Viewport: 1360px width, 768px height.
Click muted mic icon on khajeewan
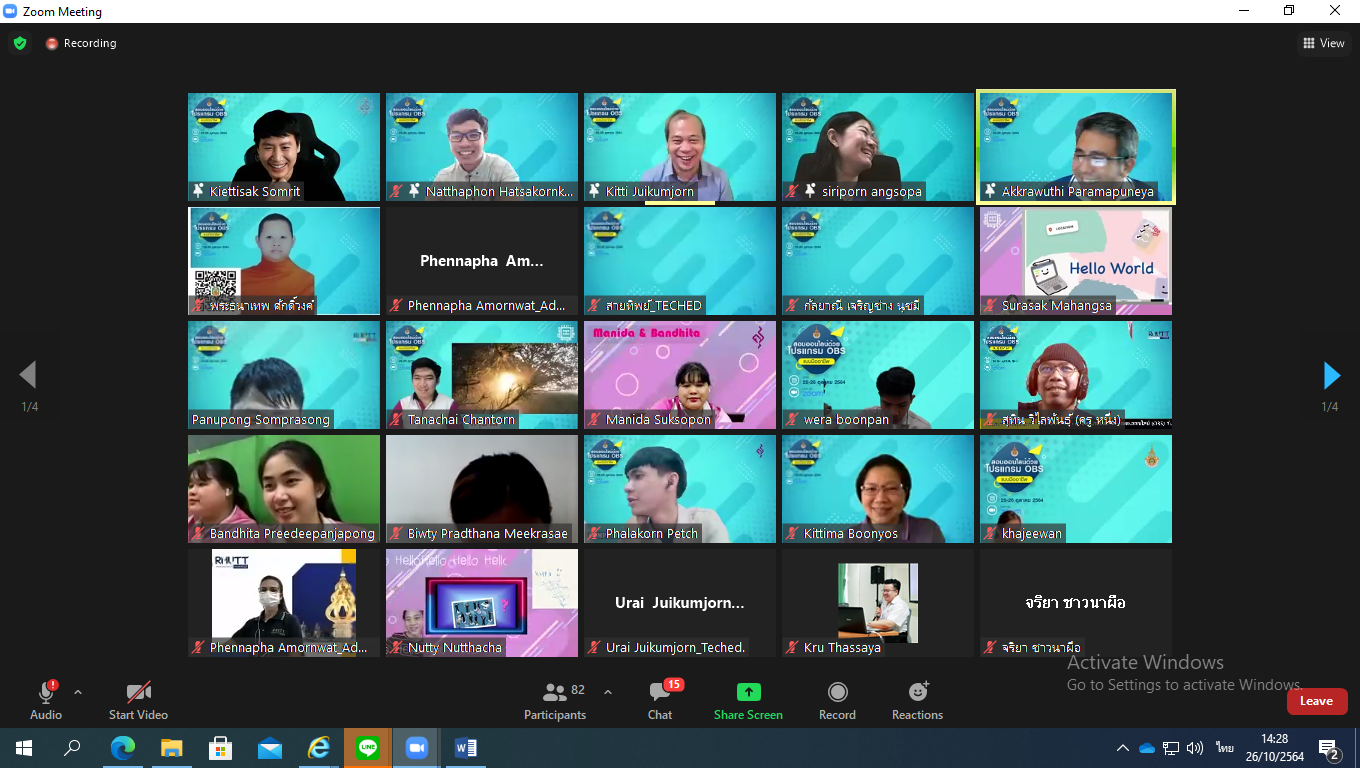click(x=991, y=534)
